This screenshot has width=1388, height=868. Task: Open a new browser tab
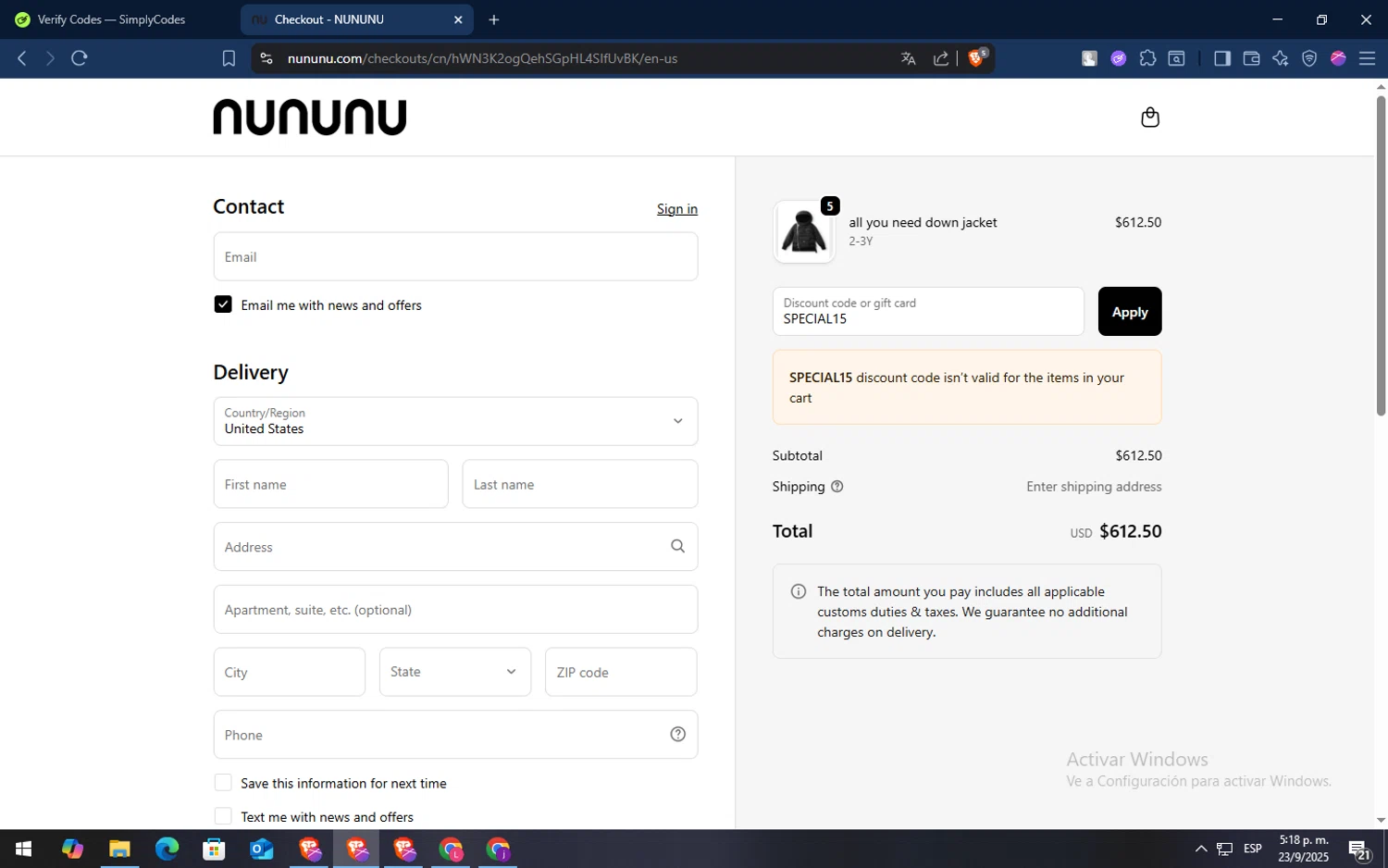pyautogui.click(x=494, y=19)
